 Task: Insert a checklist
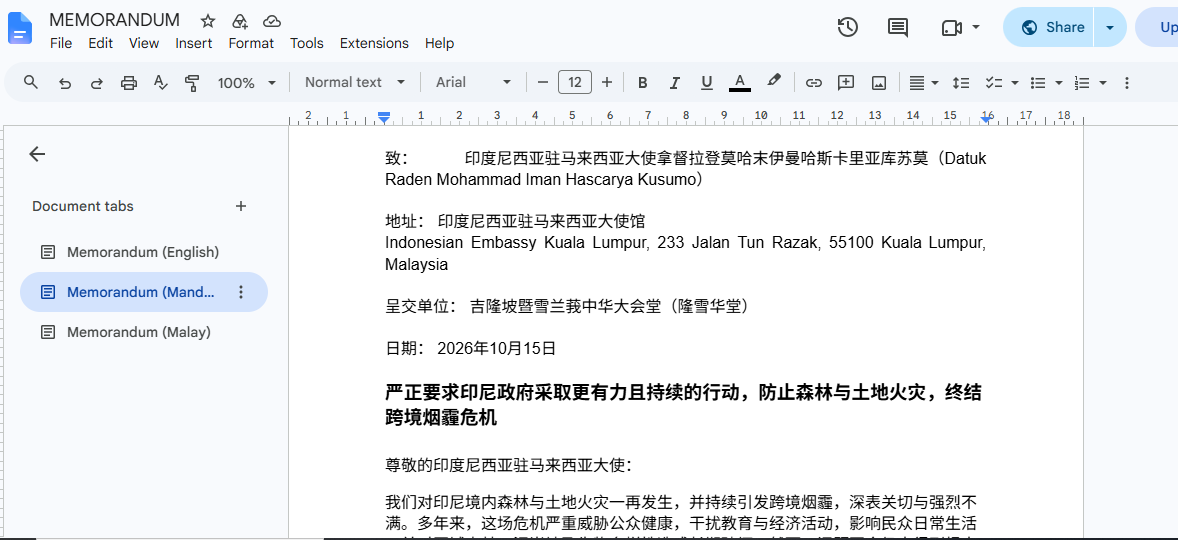pos(994,83)
